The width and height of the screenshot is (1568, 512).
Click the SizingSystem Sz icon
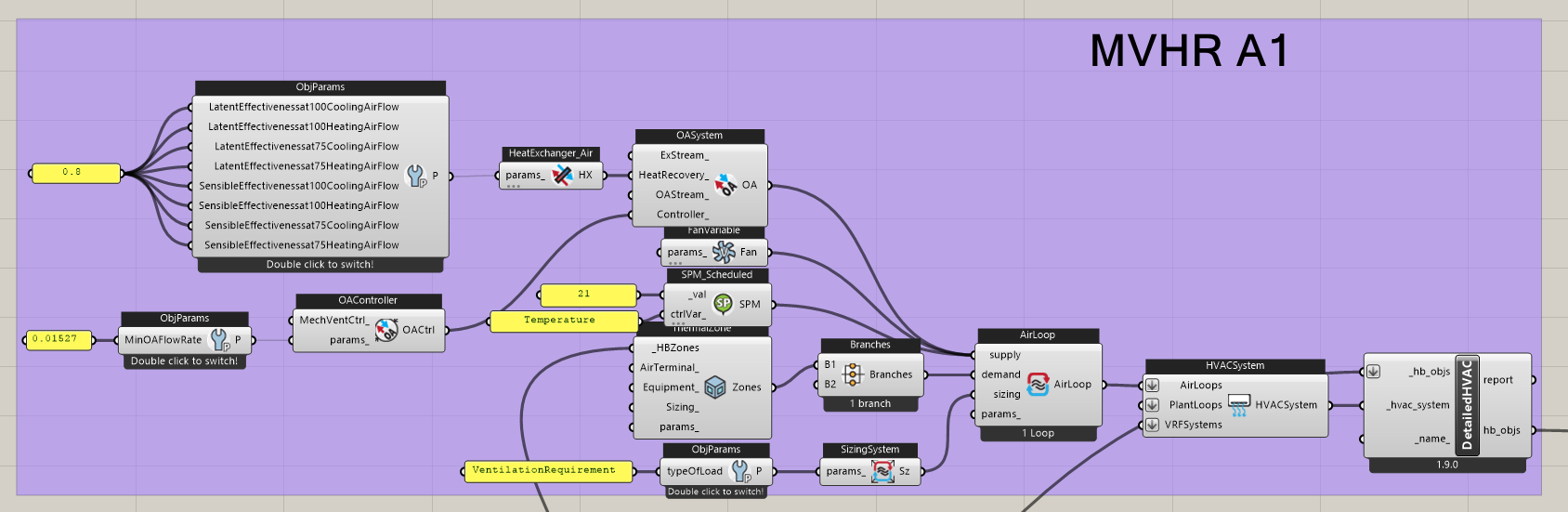(882, 471)
